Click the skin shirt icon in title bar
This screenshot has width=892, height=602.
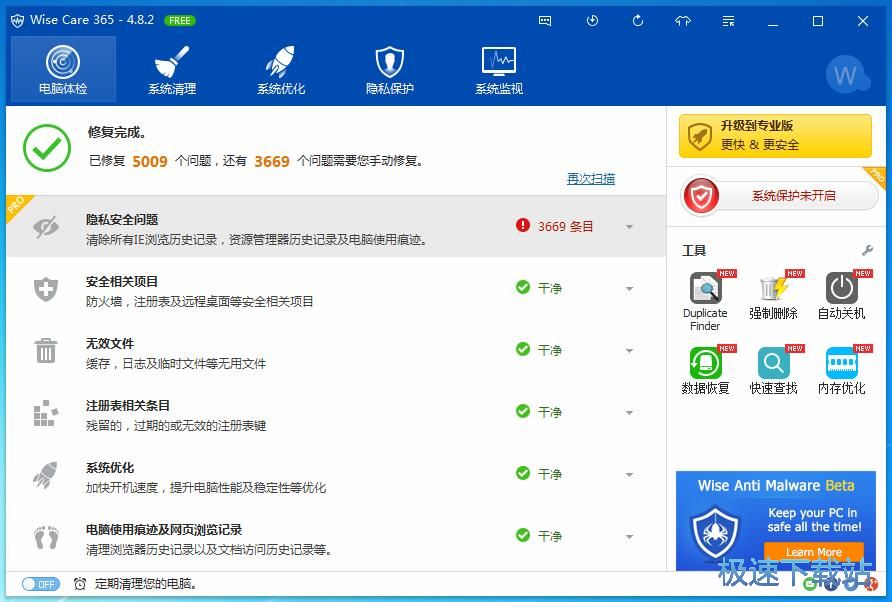tap(683, 21)
